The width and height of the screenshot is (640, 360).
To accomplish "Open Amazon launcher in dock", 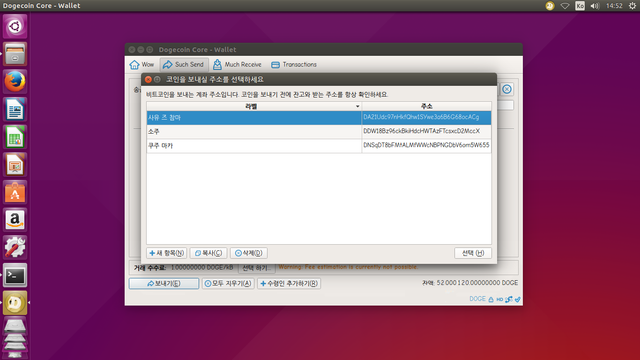I will [15, 220].
